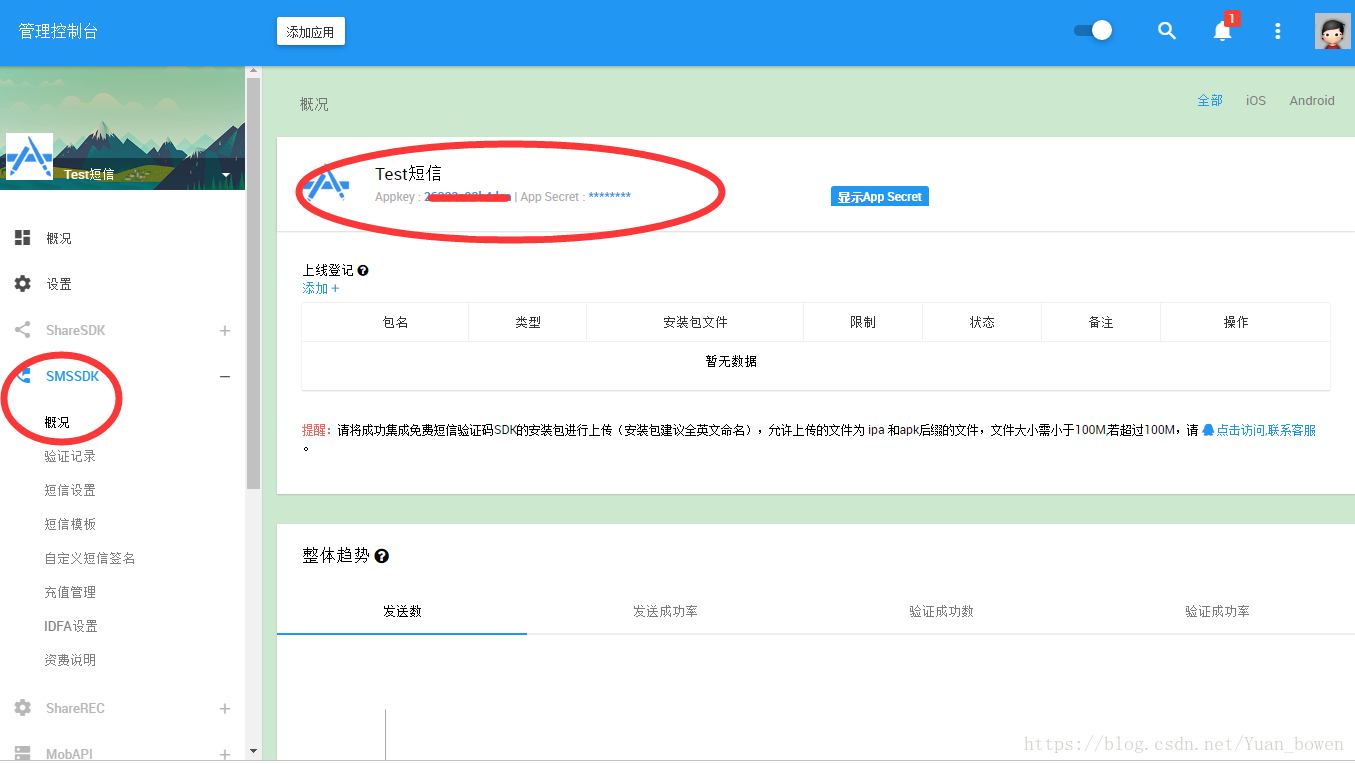Screen dimensions: 1355x764
Task: Click the masked App Secret value
Action: tap(609, 197)
